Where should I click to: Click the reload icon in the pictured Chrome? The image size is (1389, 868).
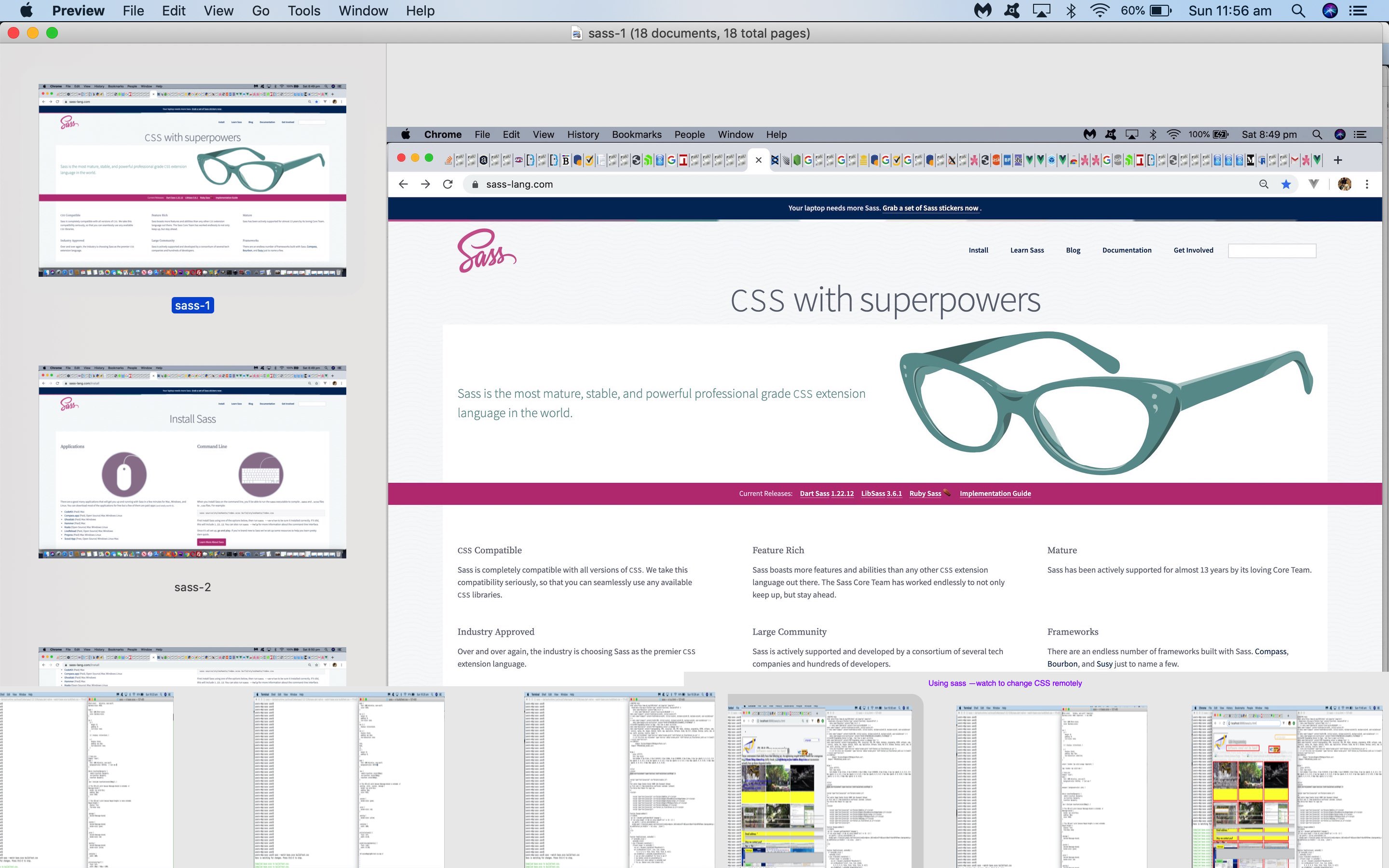click(448, 184)
